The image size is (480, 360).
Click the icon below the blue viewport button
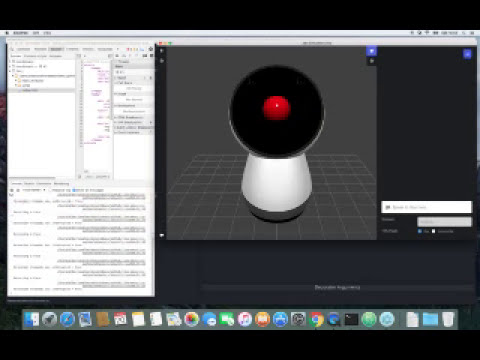pyautogui.click(x=372, y=61)
